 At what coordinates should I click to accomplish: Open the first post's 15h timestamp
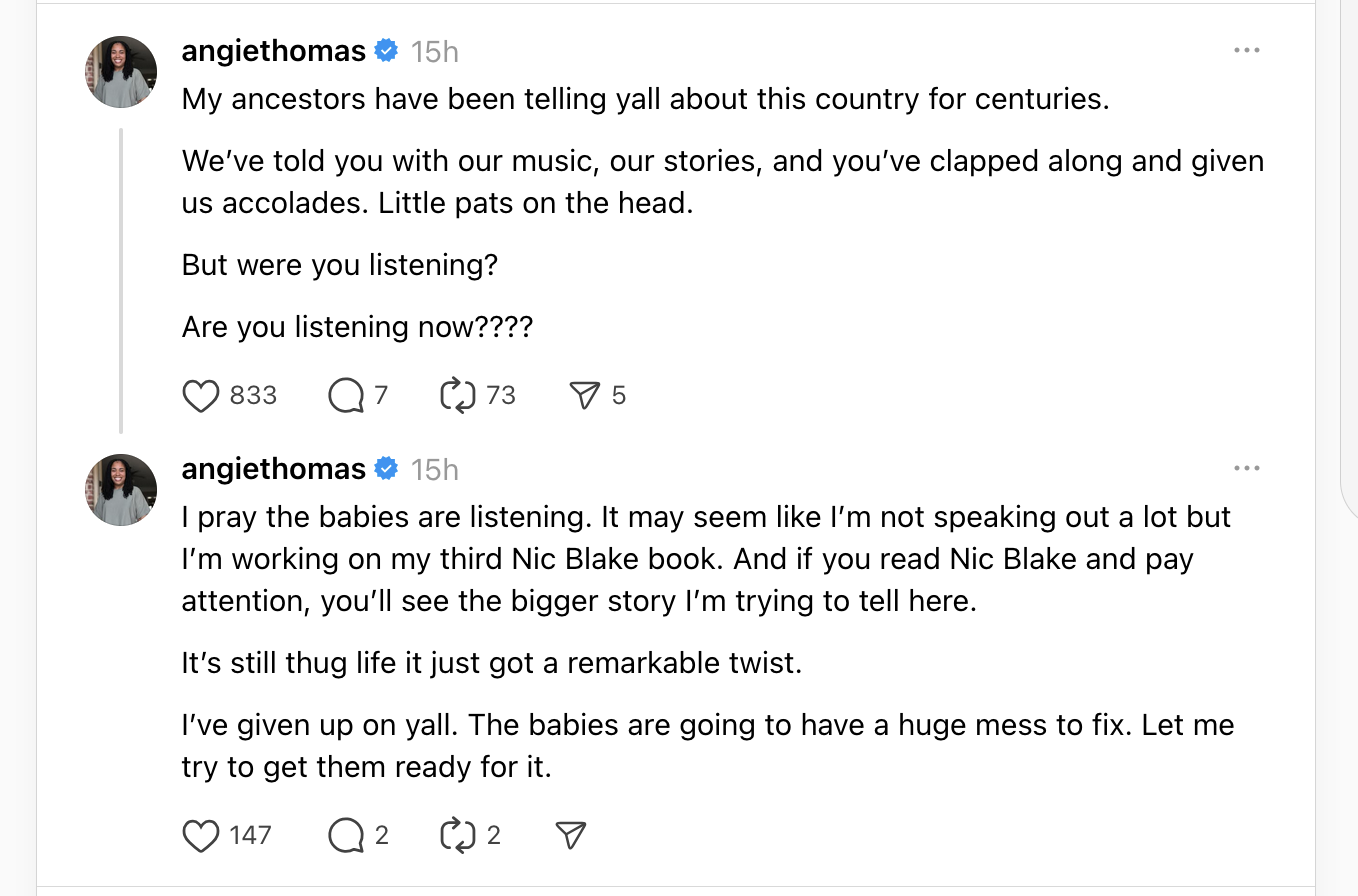pos(435,52)
